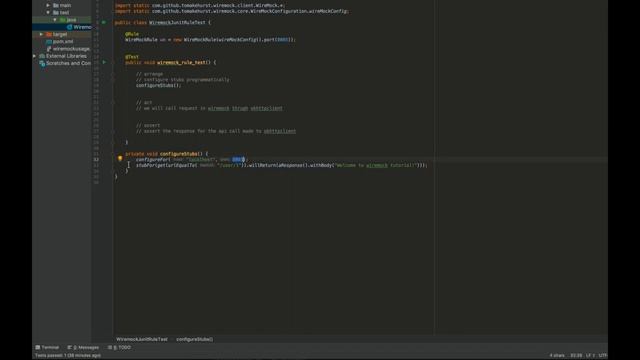640x360 pixels.
Task: Open the Messages tool window
Action: tap(83, 347)
